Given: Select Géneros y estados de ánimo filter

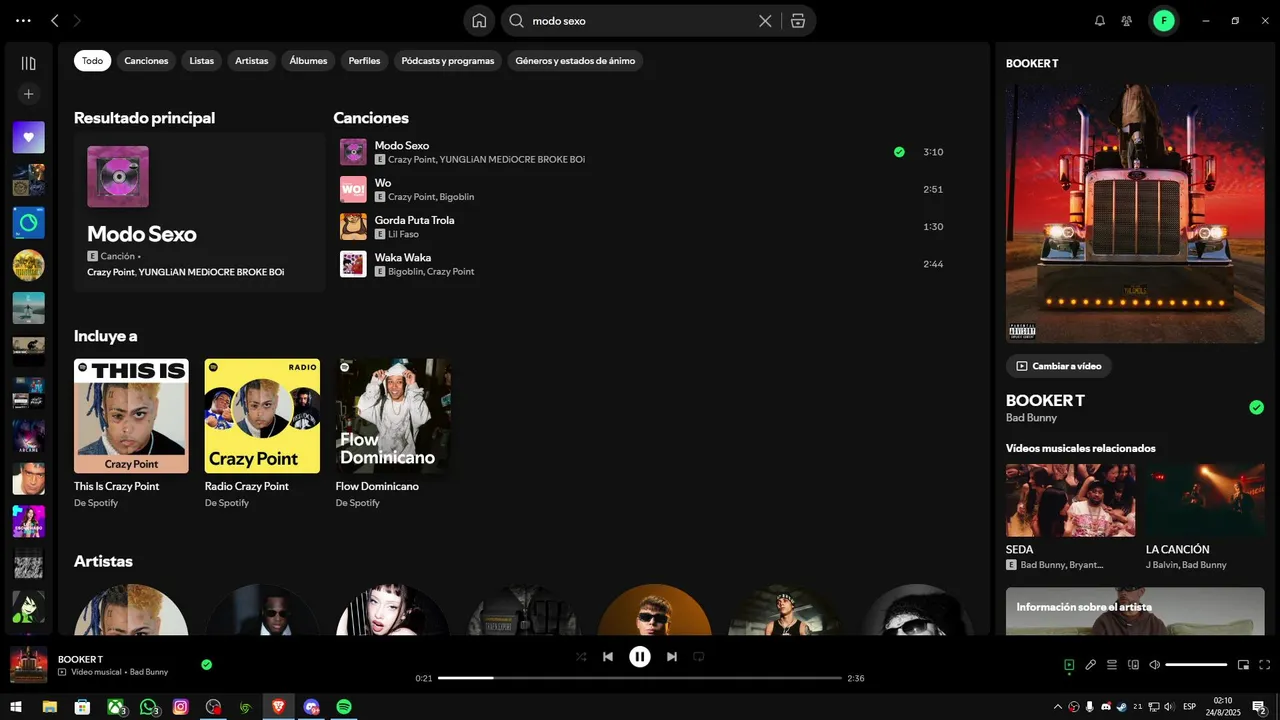Looking at the screenshot, I should pyautogui.click(x=575, y=61).
